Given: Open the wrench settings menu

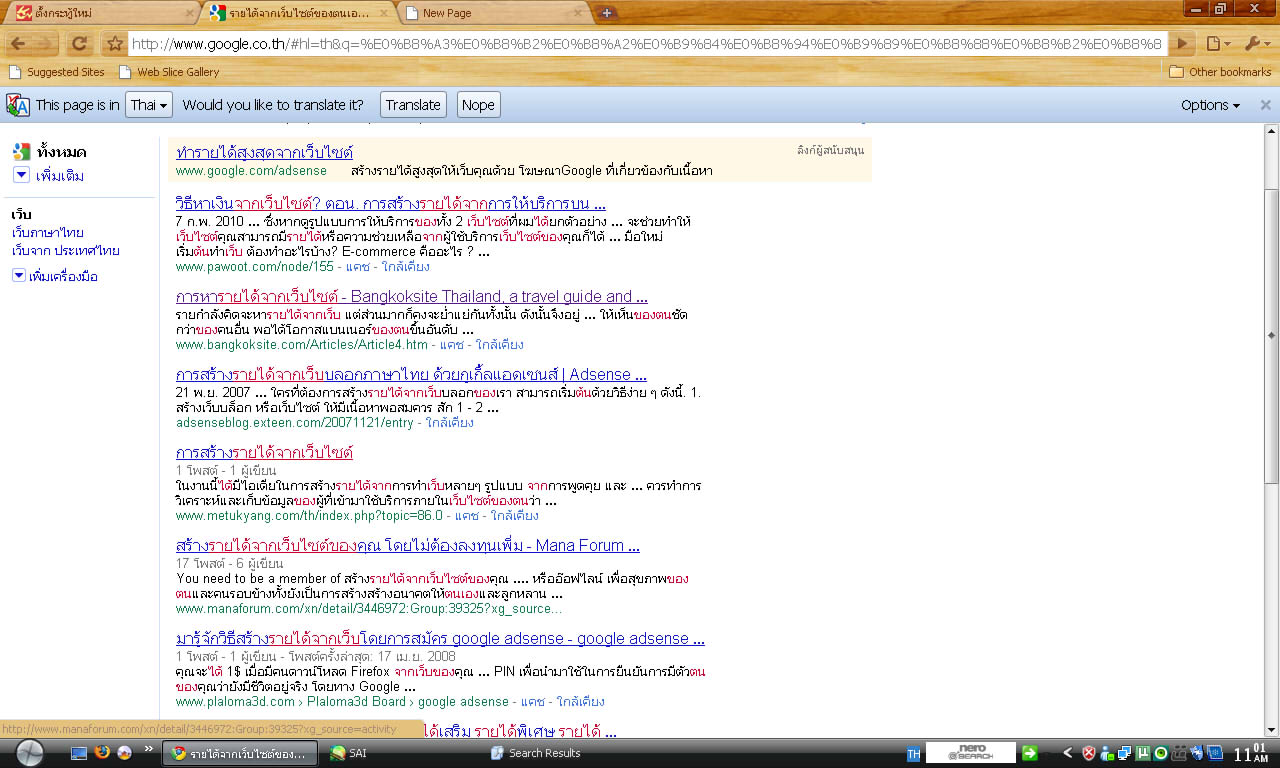Looking at the screenshot, I should tap(1256, 44).
